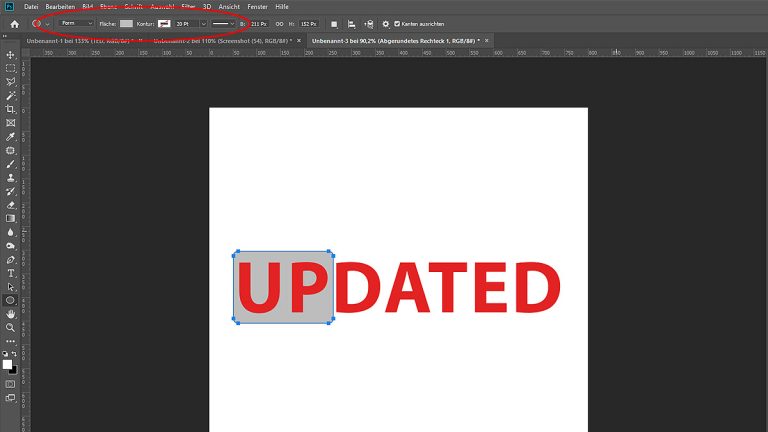The width and height of the screenshot is (768, 432).
Task: Select the Crop tool
Action: click(10, 109)
